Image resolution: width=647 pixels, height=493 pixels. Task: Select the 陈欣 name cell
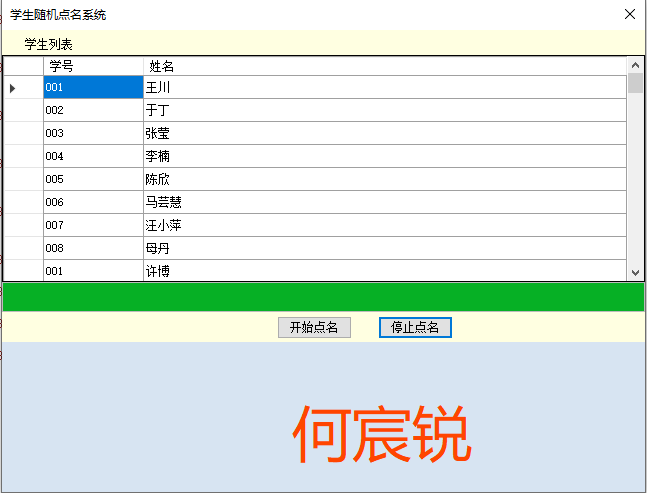point(385,179)
